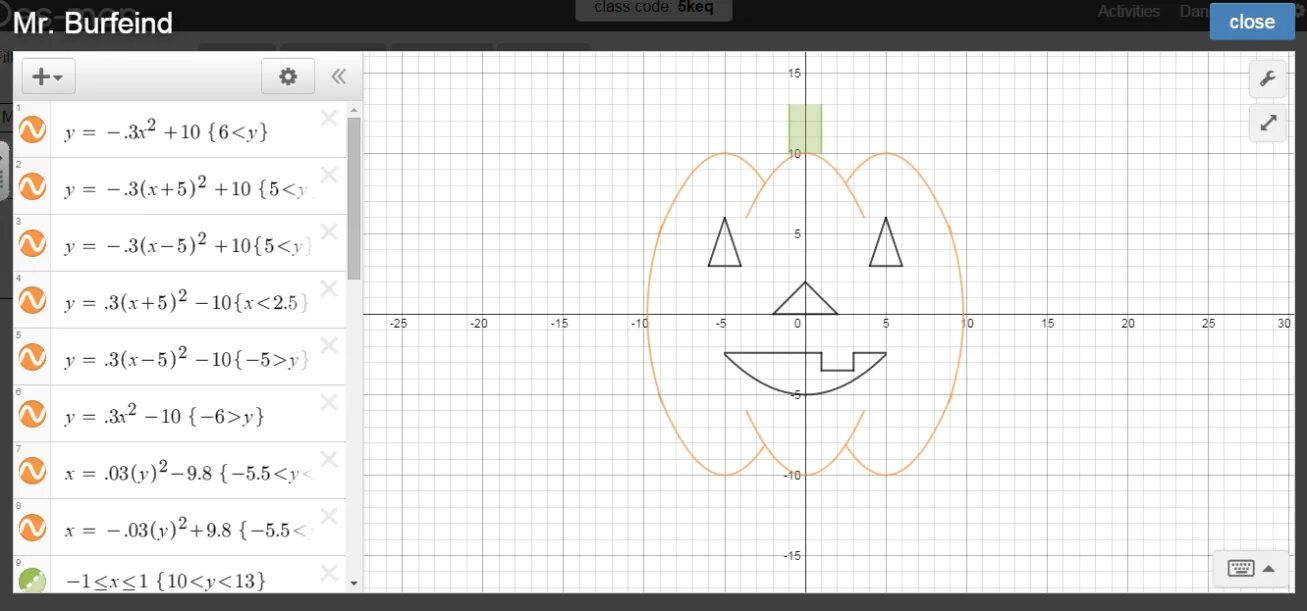1307x611 pixels.
Task: Toggle visibility of expression 4 curve icon
Action: [32, 300]
